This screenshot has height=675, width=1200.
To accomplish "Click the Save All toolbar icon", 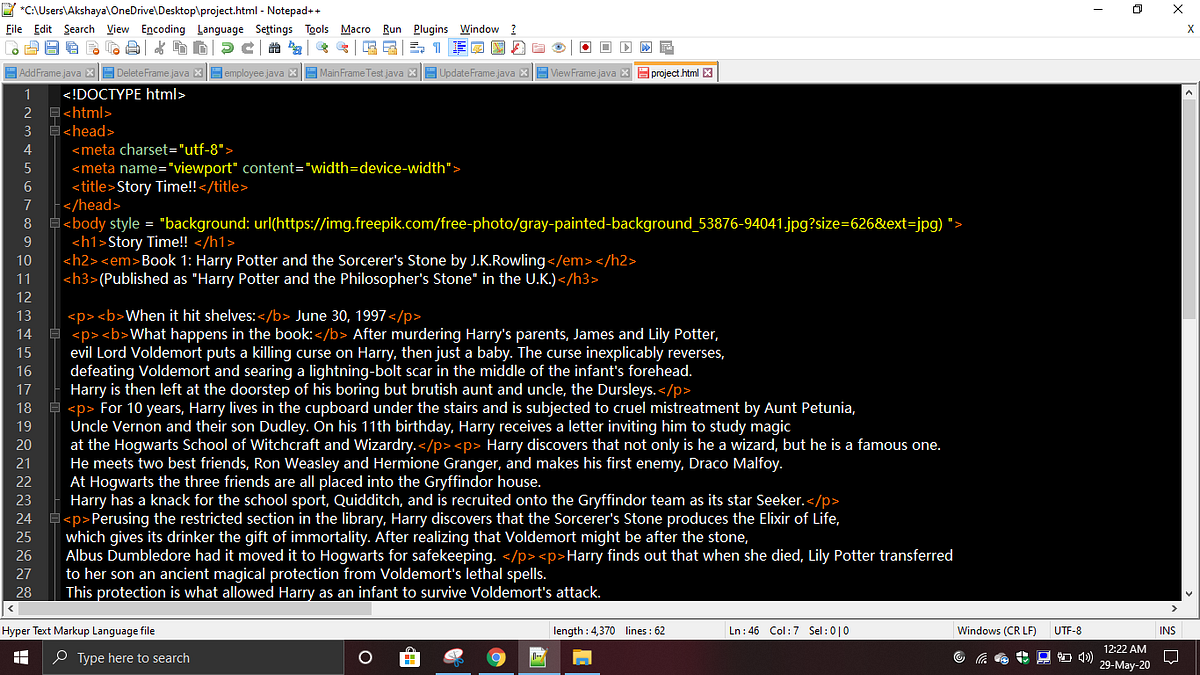I will point(72,47).
